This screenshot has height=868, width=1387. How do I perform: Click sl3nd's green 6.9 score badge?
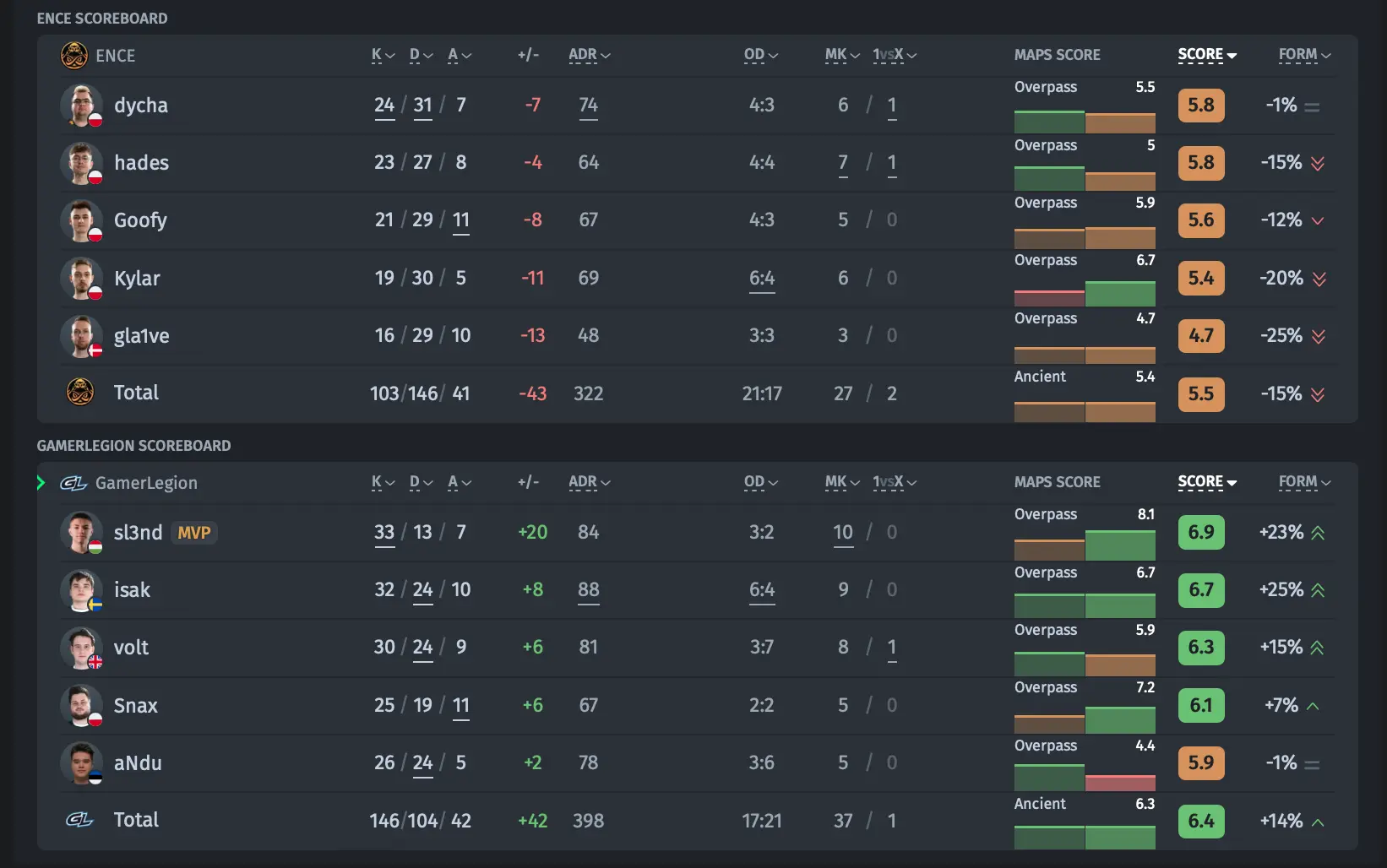pyautogui.click(x=1200, y=533)
